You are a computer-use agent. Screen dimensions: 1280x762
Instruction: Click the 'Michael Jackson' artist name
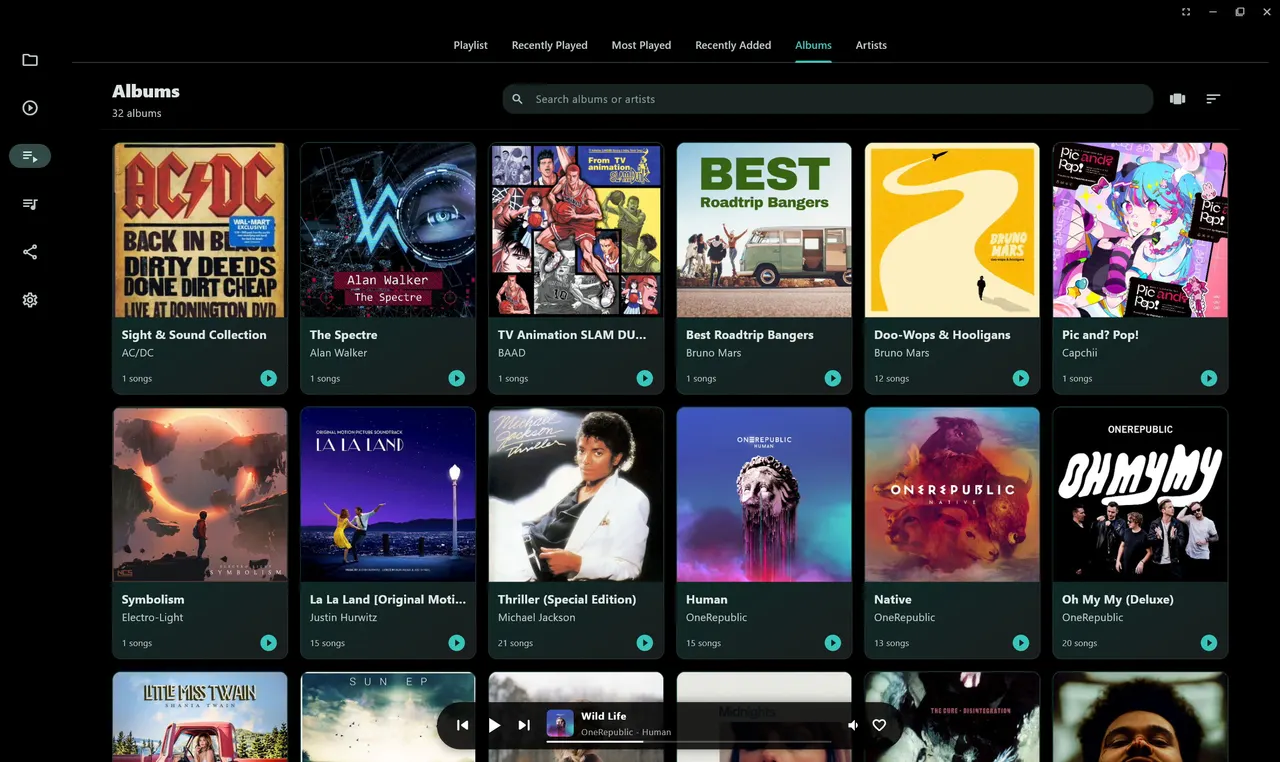537,618
